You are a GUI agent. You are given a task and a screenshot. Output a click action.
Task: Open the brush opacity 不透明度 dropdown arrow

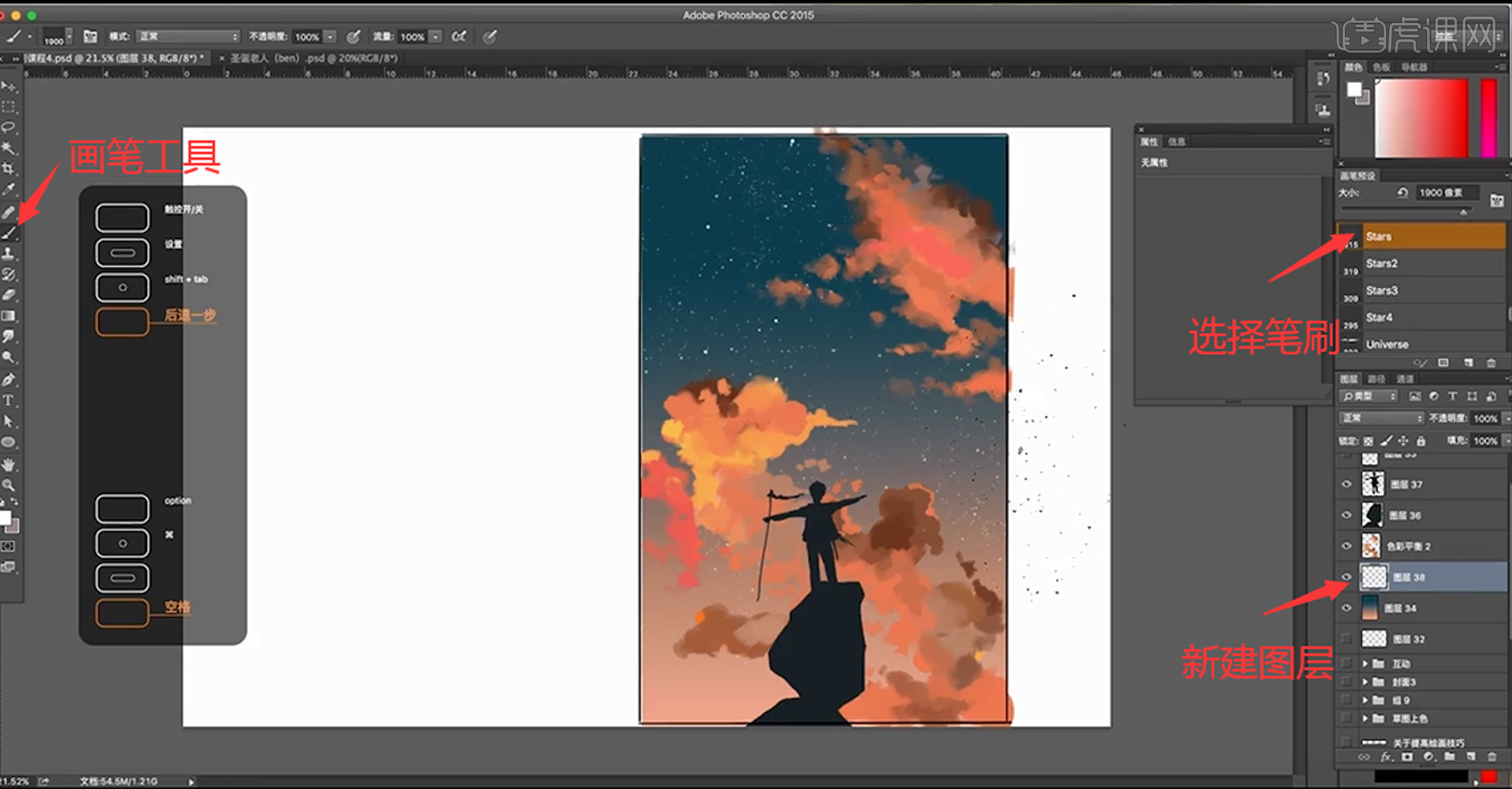pyautogui.click(x=330, y=37)
